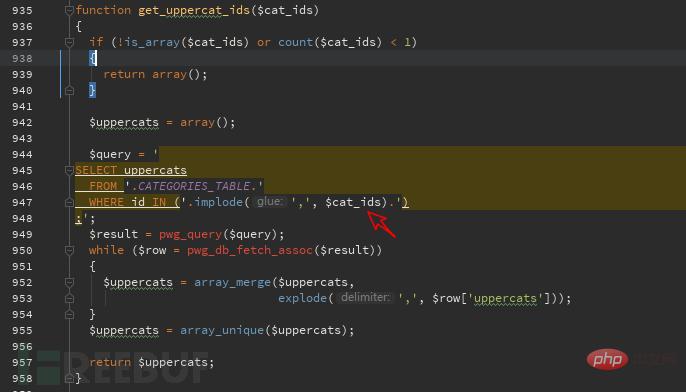Click the 'glue:' parameter hint

269,202
